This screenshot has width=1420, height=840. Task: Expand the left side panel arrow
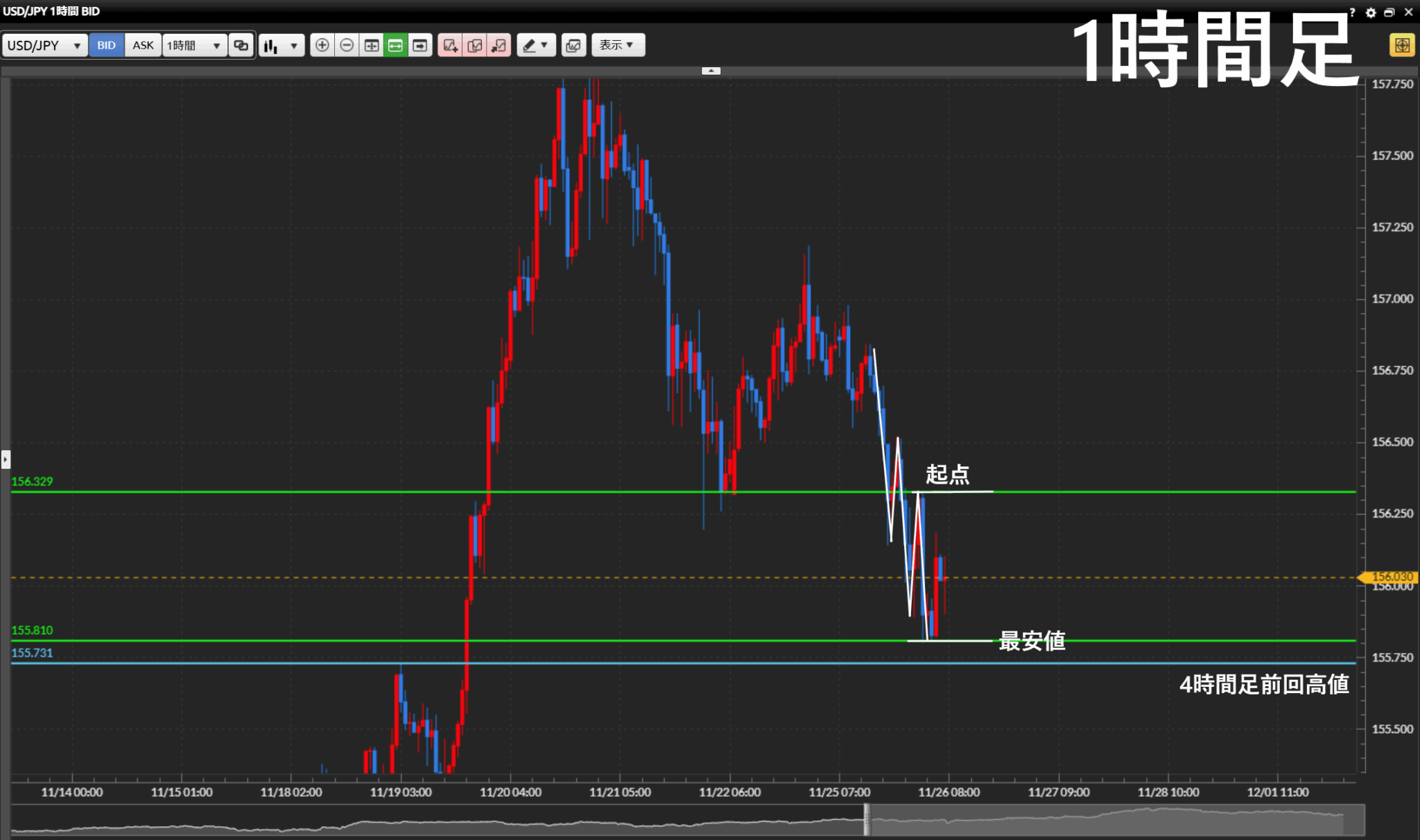click(x=6, y=459)
